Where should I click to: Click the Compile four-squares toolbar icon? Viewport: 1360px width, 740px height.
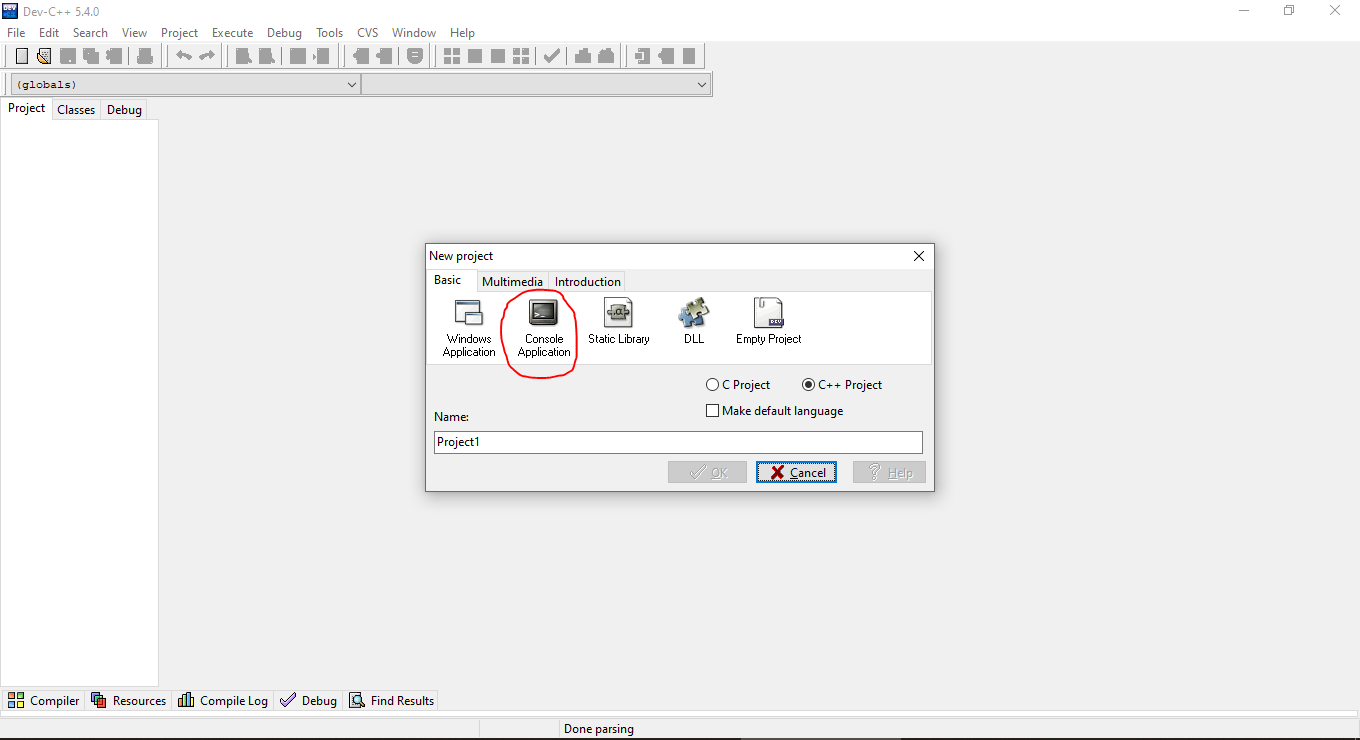(452, 56)
